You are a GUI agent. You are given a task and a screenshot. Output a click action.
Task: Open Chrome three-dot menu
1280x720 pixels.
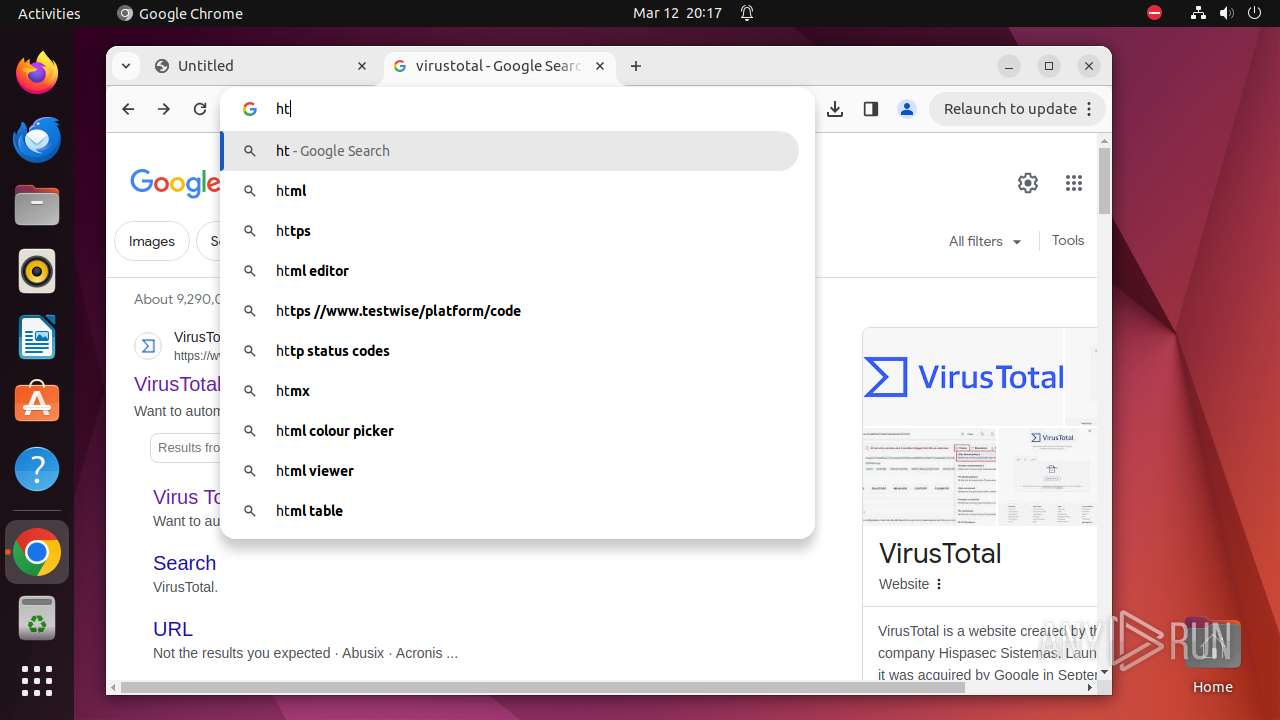[x=1090, y=109]
